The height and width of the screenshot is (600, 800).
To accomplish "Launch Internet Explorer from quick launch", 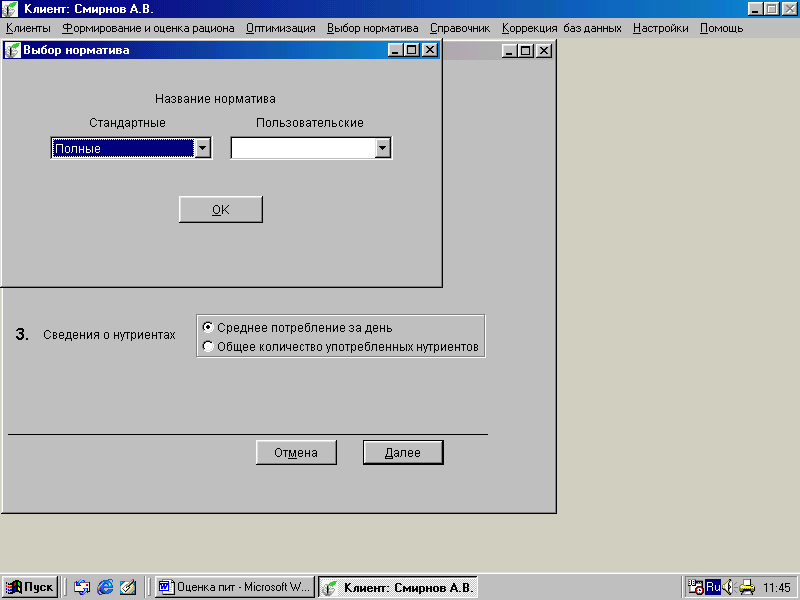I will coord(105,587).
